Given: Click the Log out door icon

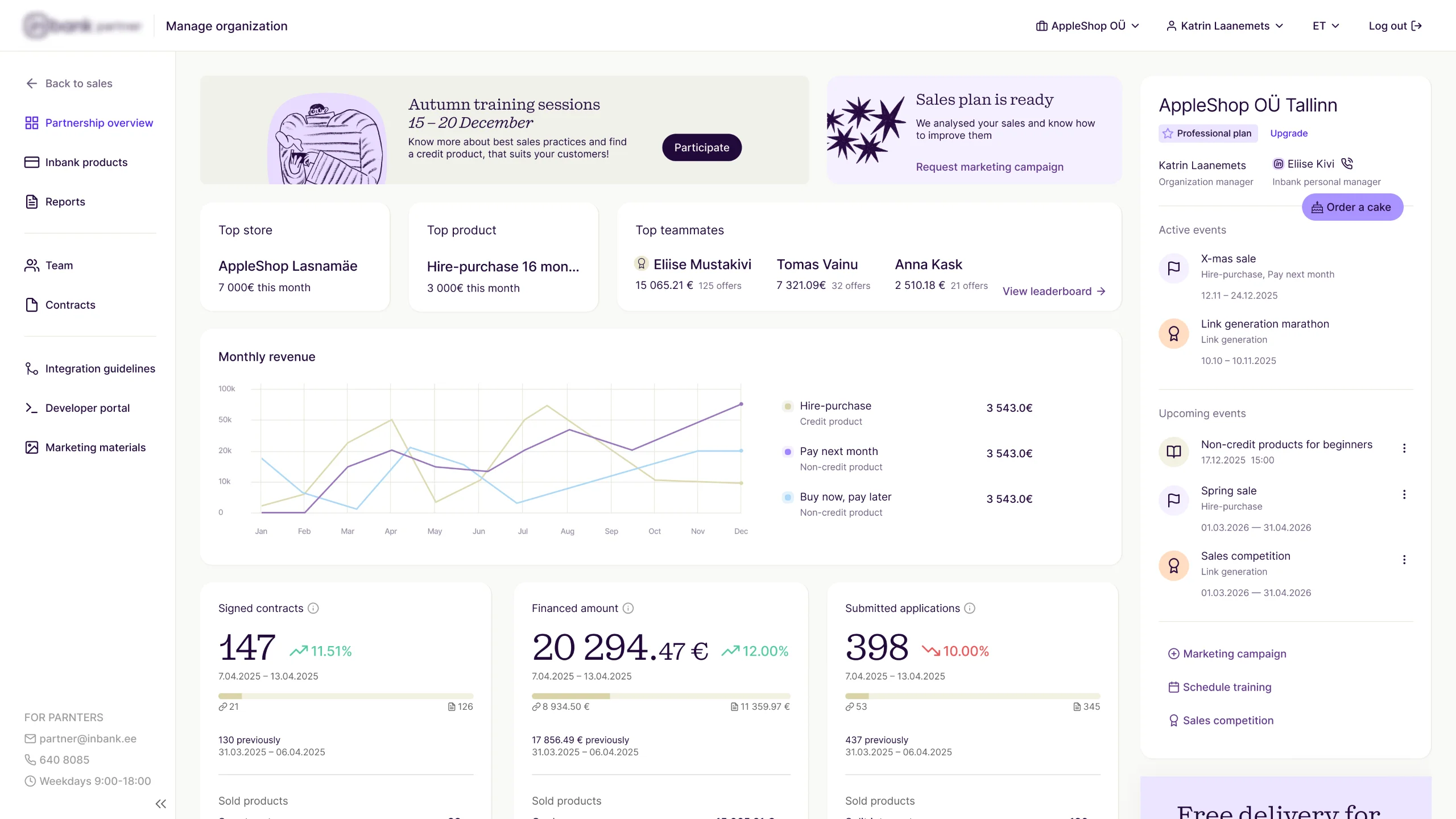Looking at the screenshot, I should (x=1417, y=26).
